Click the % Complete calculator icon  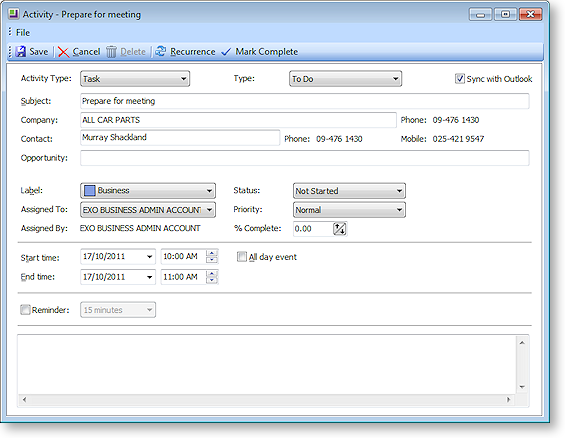[x=339, y=229]
